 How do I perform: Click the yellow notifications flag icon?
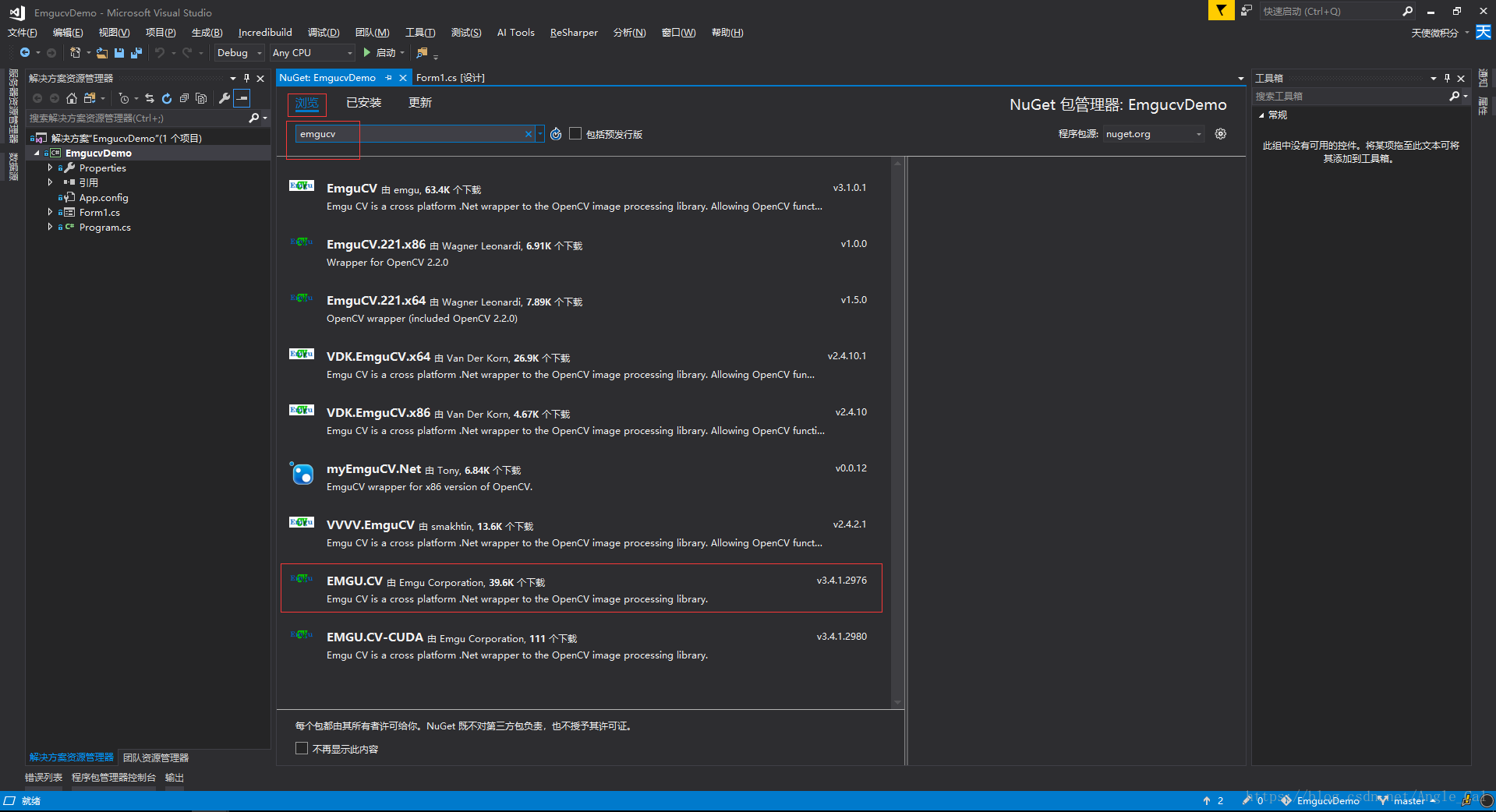(x=1221, y=10)
